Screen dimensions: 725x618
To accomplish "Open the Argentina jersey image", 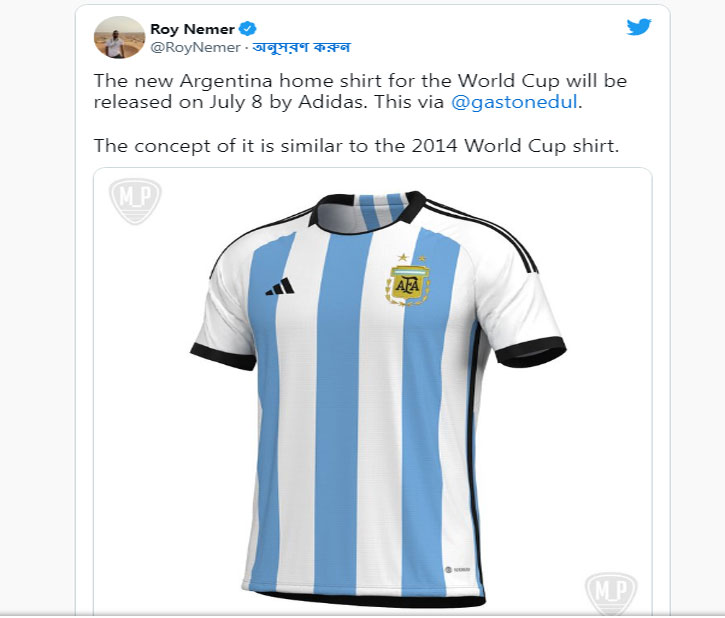I will 373,392.
